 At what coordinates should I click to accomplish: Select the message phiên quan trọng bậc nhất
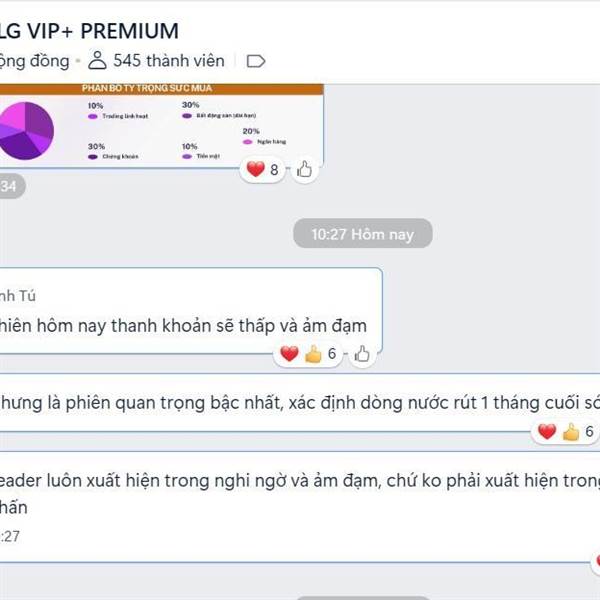coord(300,403)
